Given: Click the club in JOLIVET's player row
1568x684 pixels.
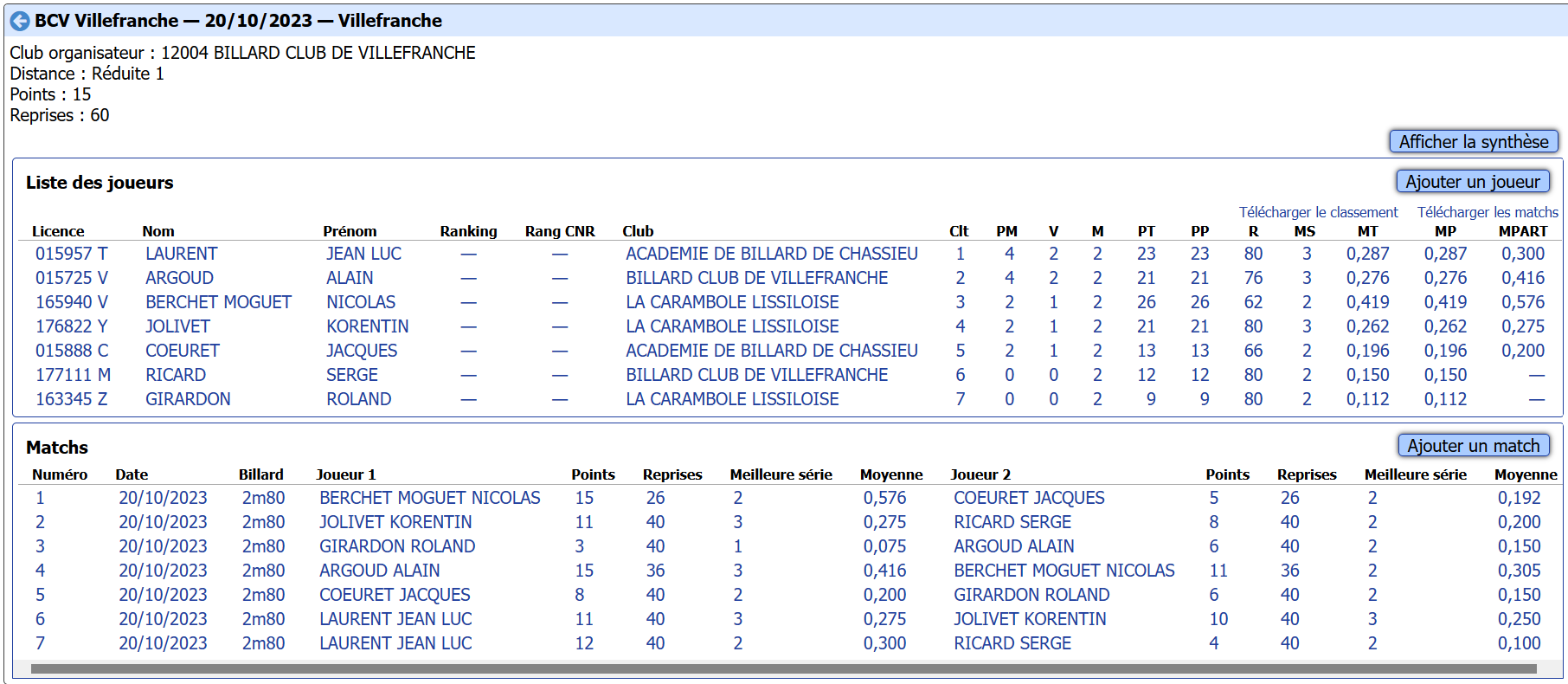Looking at the screenshot, I should click(x=732, y=326).
